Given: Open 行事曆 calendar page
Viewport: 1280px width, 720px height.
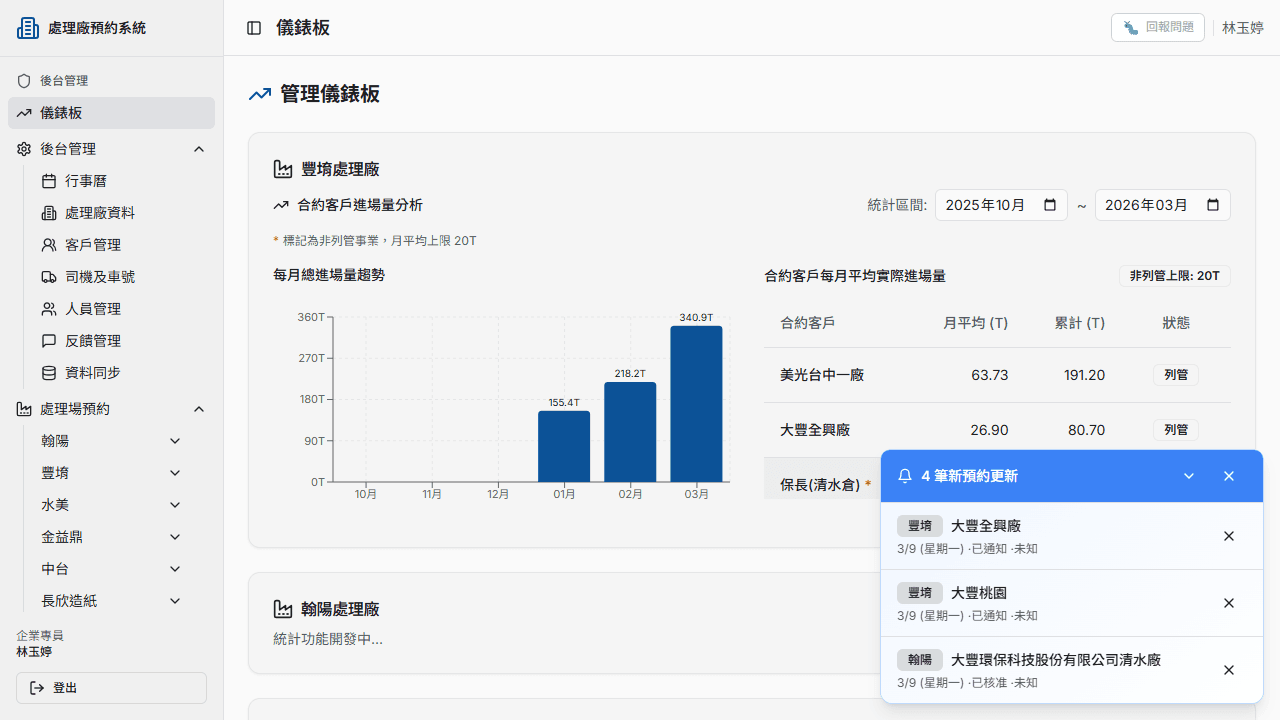Looking at the screenshot, I should point(119,181).
